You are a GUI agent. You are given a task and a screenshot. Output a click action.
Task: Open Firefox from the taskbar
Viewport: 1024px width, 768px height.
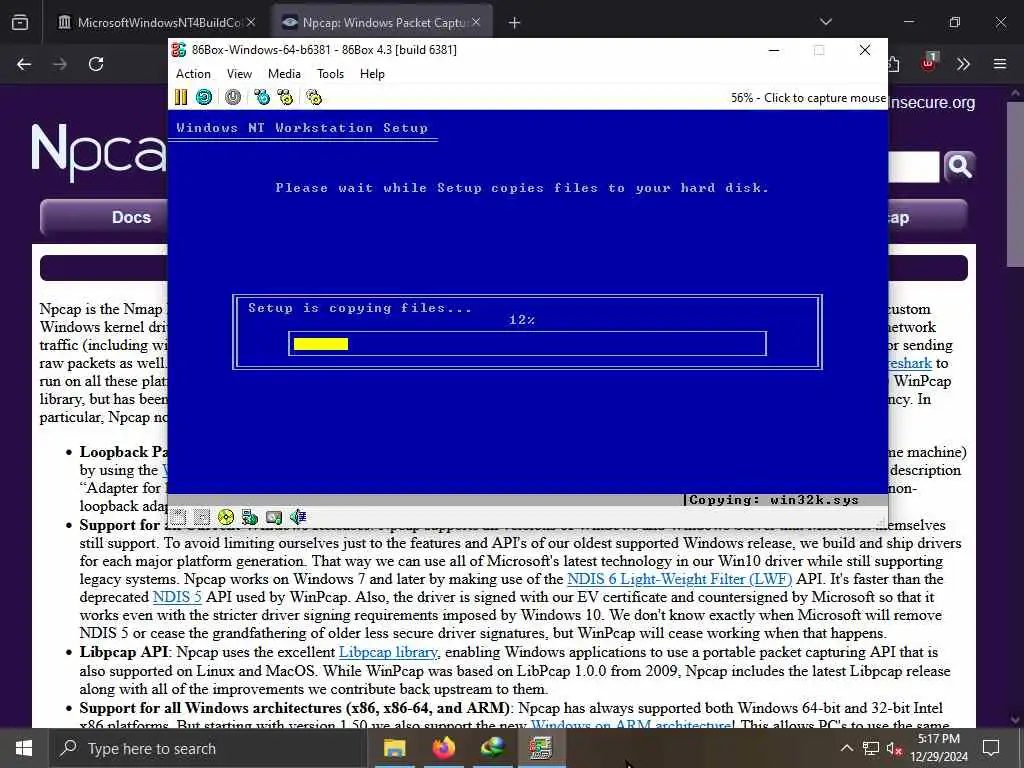click(443, 748)
